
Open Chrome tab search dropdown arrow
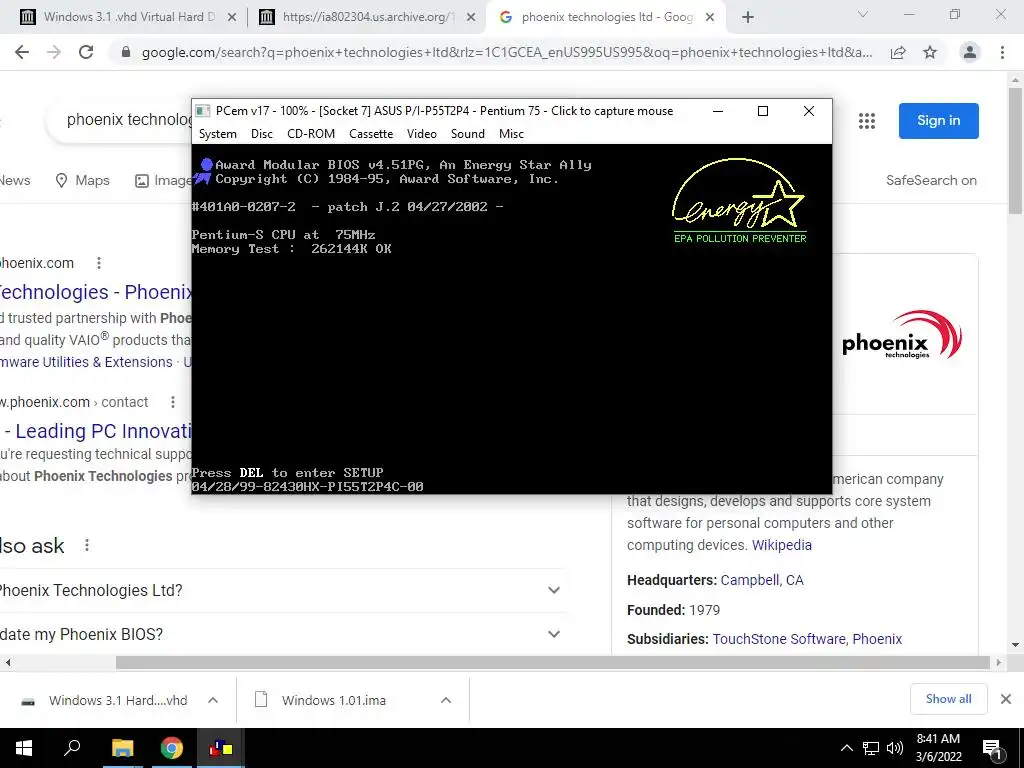pos(863,14)
